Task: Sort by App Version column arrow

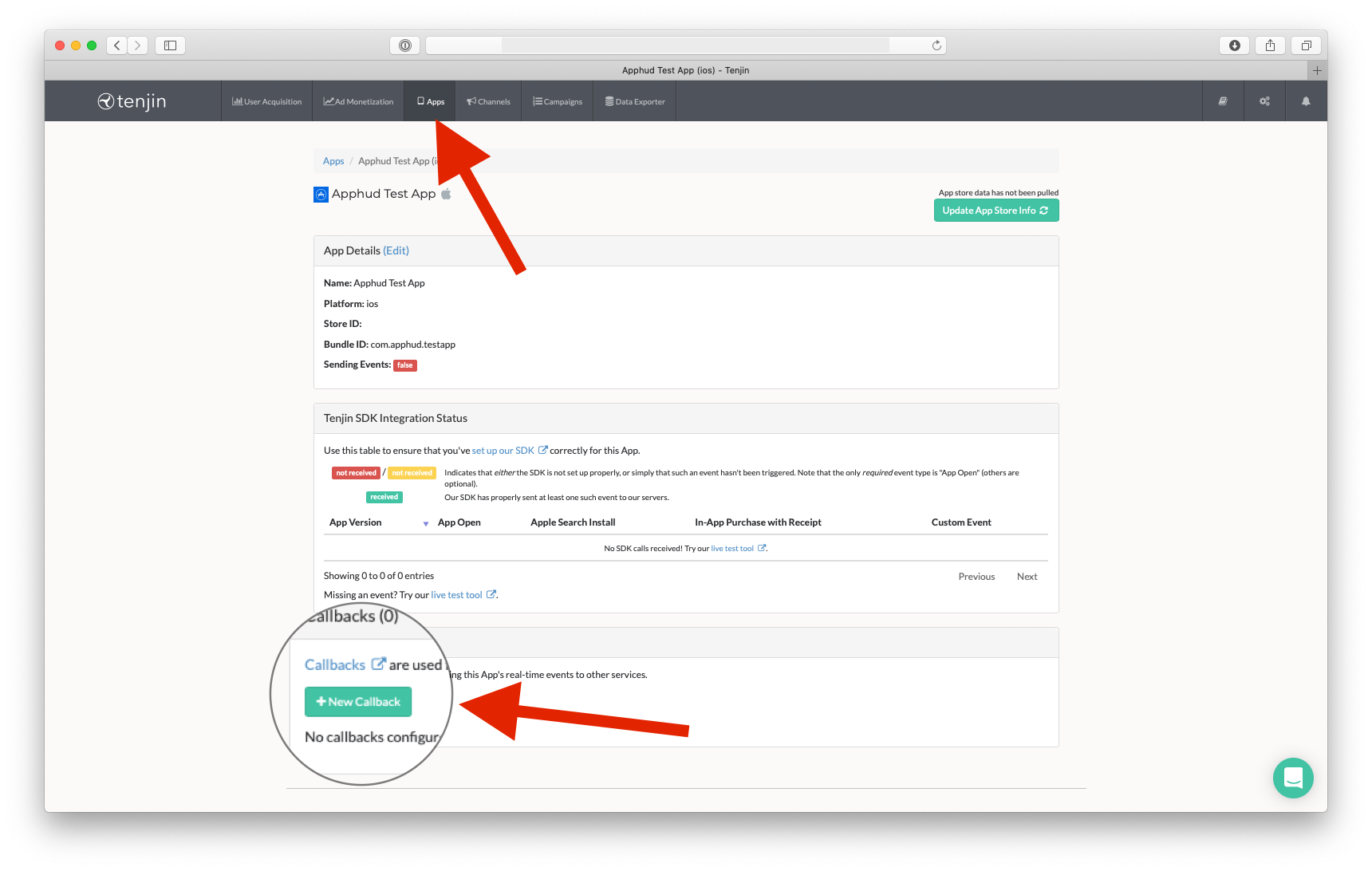Action: (426, 523)
